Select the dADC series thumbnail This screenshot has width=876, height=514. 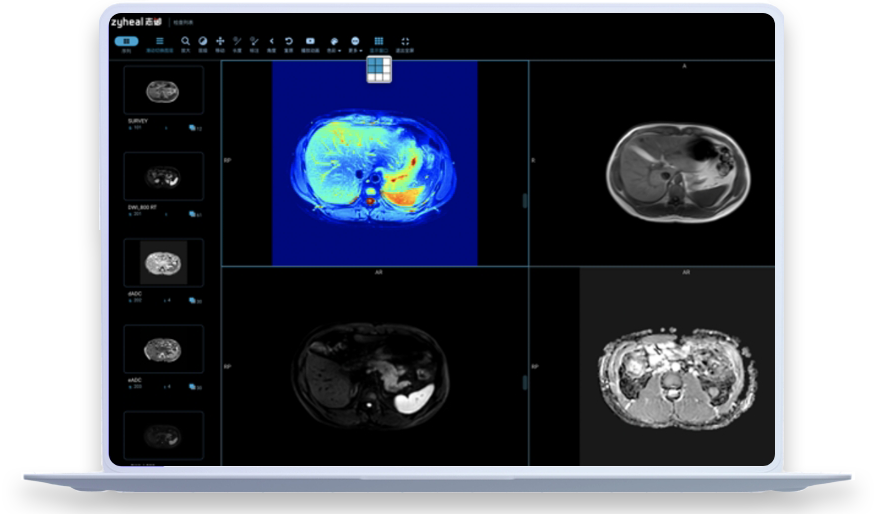(x=163, y=263)
